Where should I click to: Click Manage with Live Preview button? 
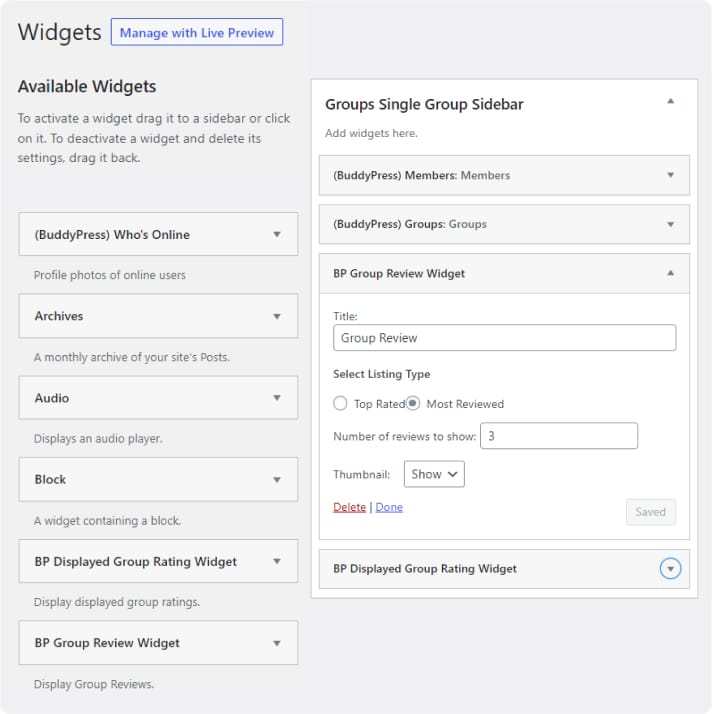tap(197, 32)
